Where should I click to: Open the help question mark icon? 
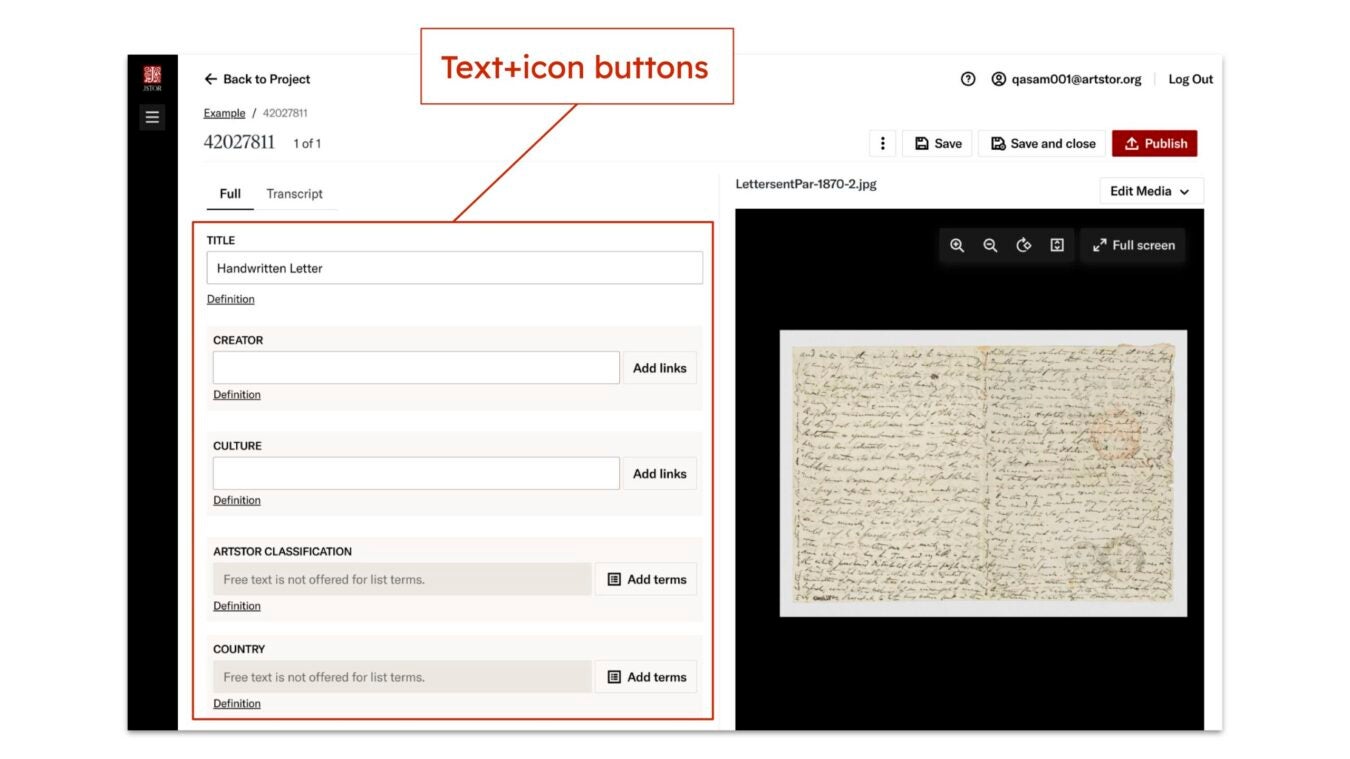point(967,78)
